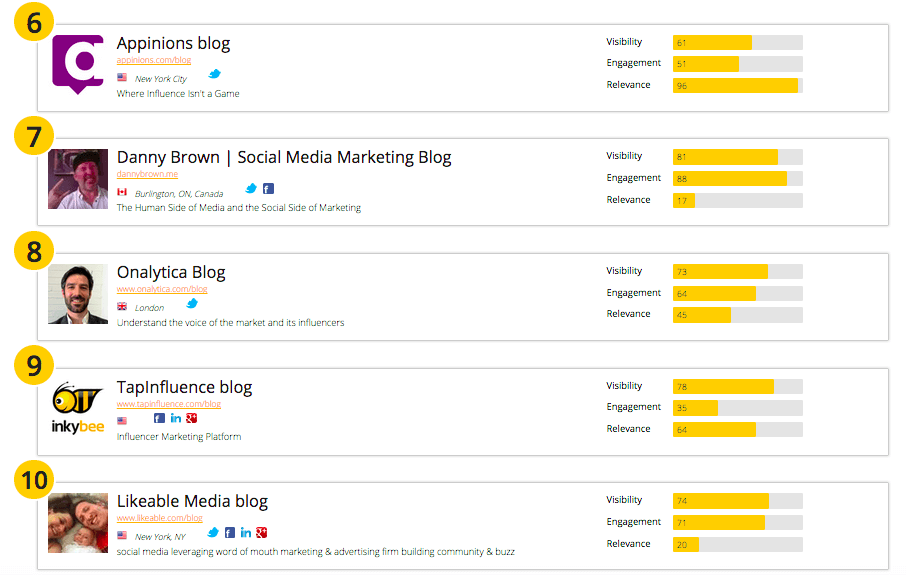This screenshot has width=906, height=575.
Task: Select the Appinions purple logo thumbnail
Action: coord(78,64)
